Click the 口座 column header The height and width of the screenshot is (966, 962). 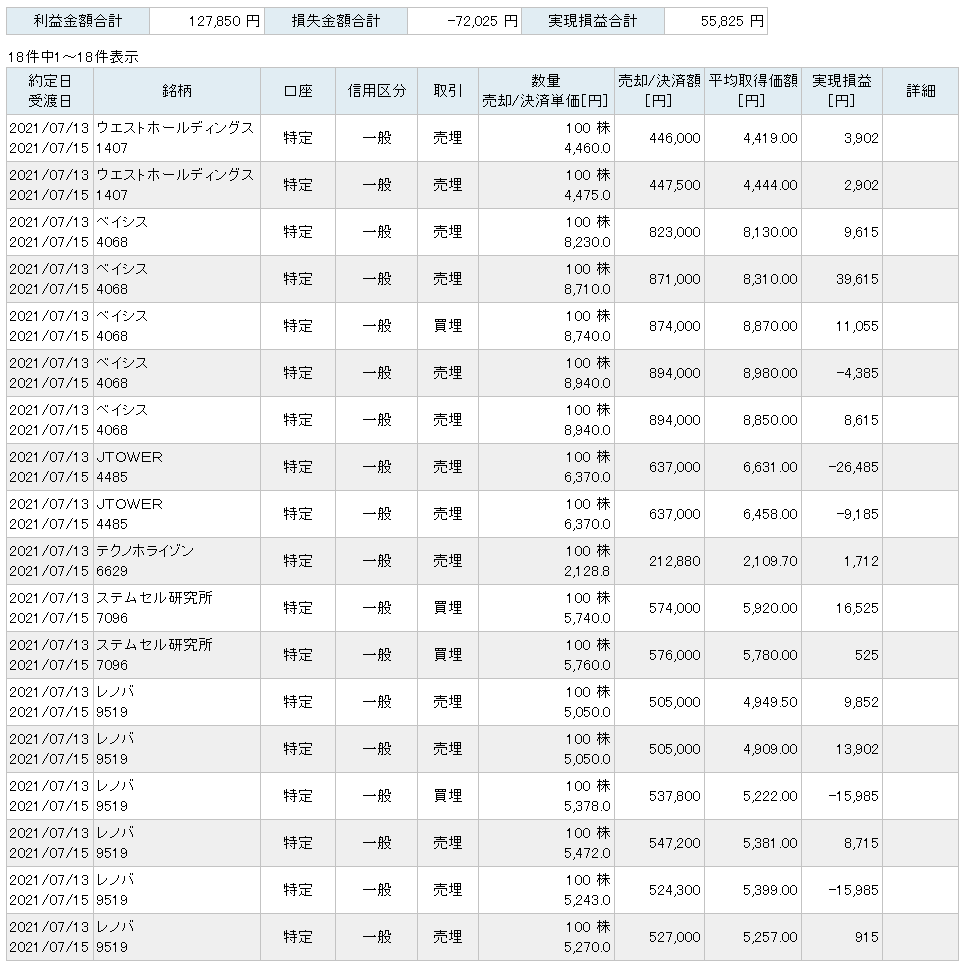(298, 91)
